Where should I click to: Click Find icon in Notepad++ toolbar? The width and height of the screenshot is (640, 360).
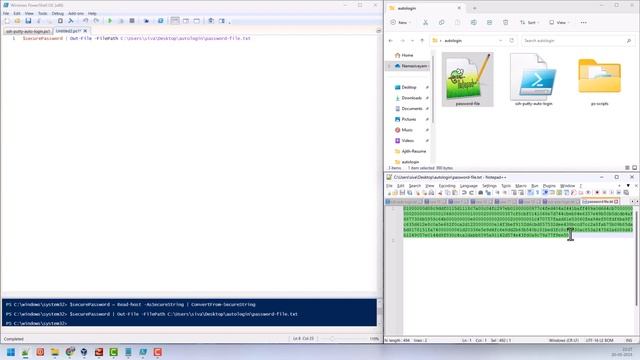(x=480, y=193)
